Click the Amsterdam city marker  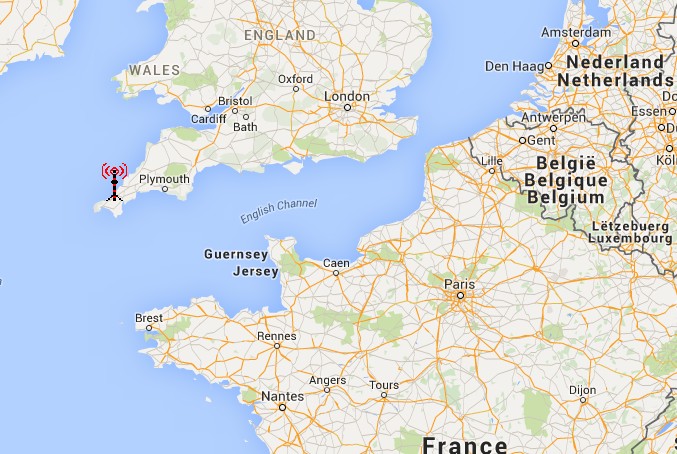(x=575, y=43)
